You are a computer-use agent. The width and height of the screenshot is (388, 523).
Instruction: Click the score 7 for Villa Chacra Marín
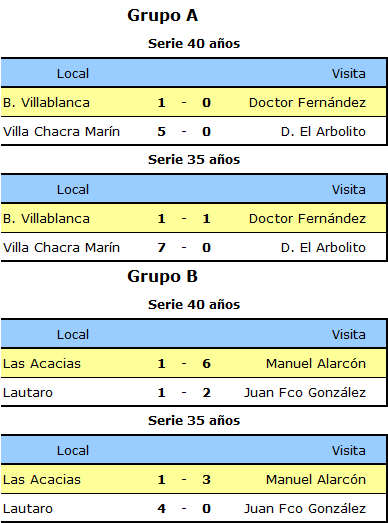(161, 247)
